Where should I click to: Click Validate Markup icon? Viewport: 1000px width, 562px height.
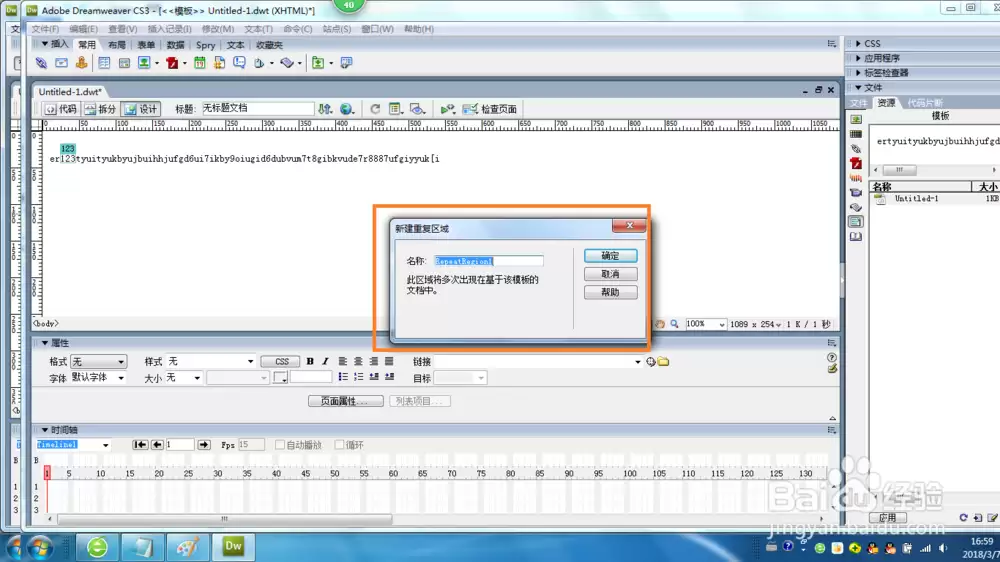448,109
